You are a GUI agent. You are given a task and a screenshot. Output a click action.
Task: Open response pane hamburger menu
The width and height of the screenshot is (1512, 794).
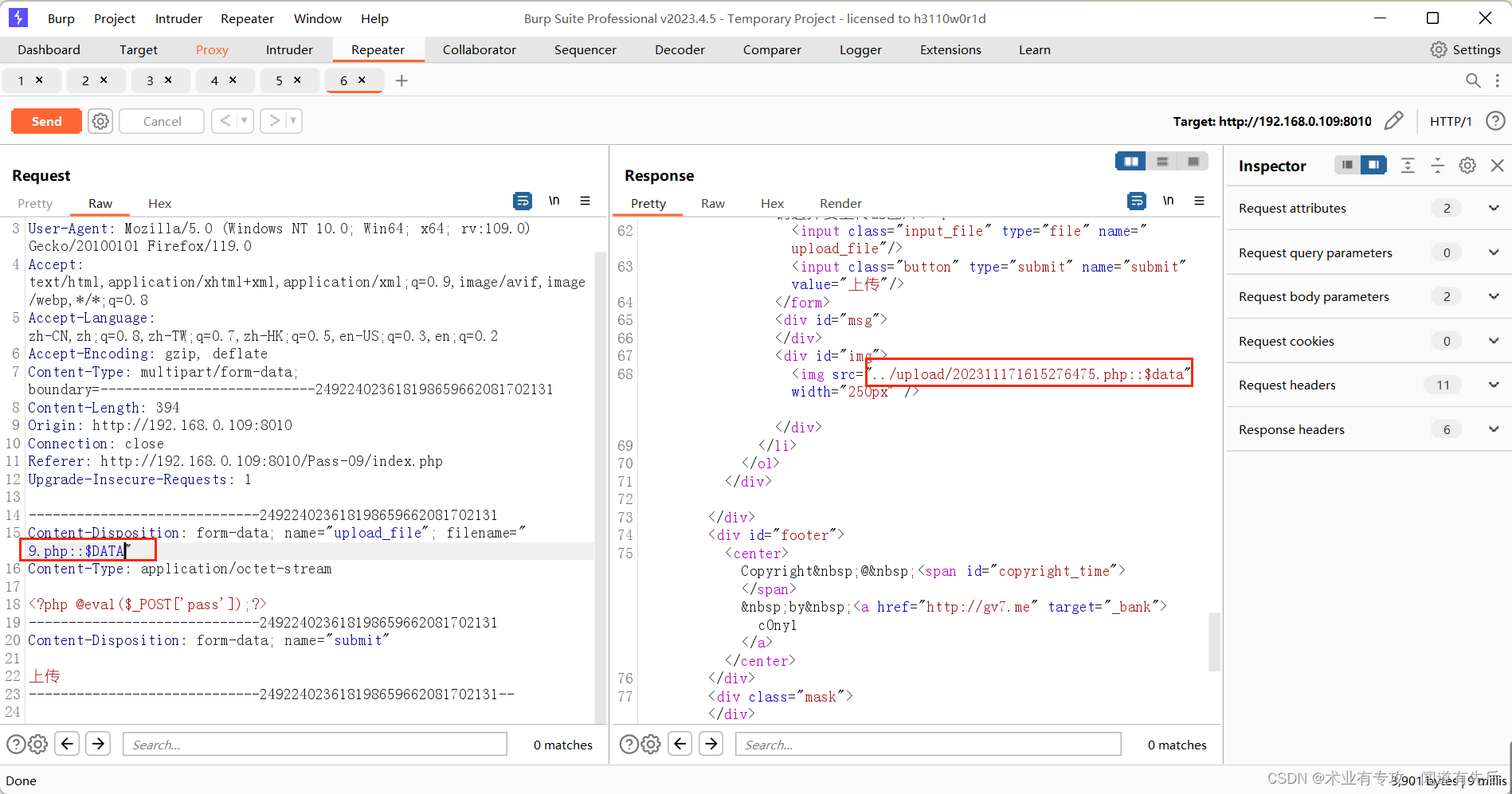click(x=1199, y=201)
